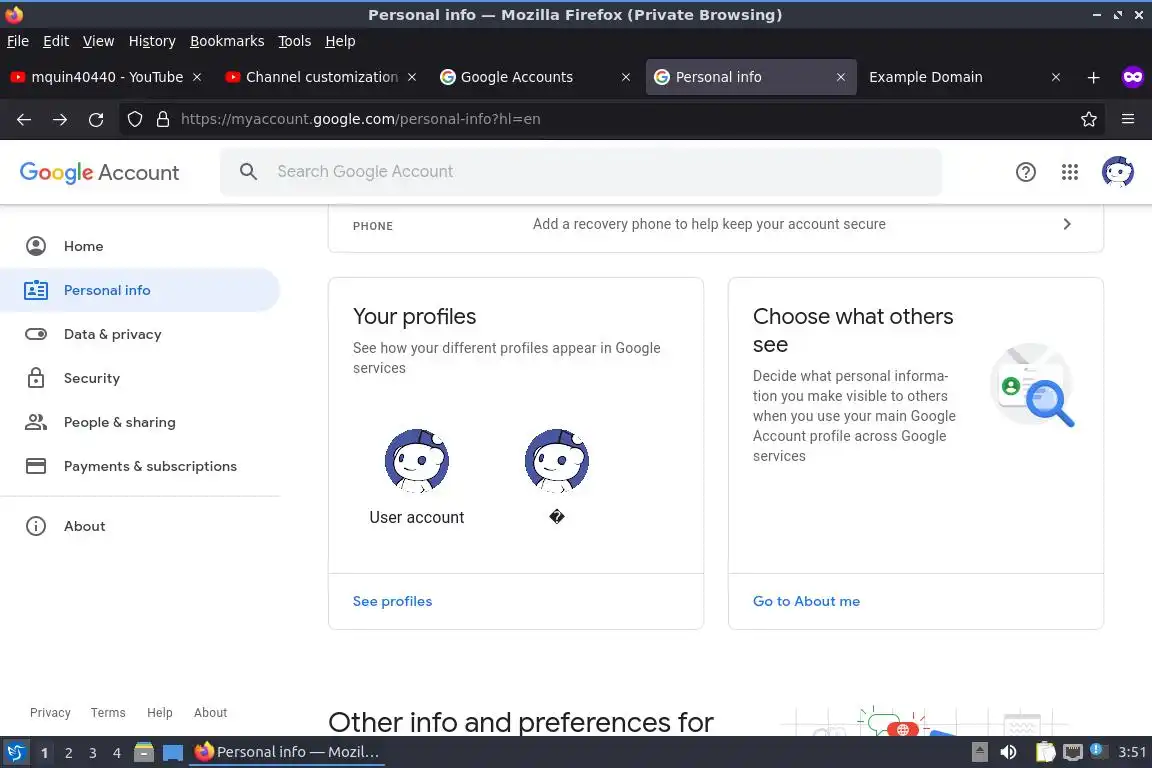Switch to workspace 3 on the taskbar
This screenshot has width=1152, height=768.
93,753
